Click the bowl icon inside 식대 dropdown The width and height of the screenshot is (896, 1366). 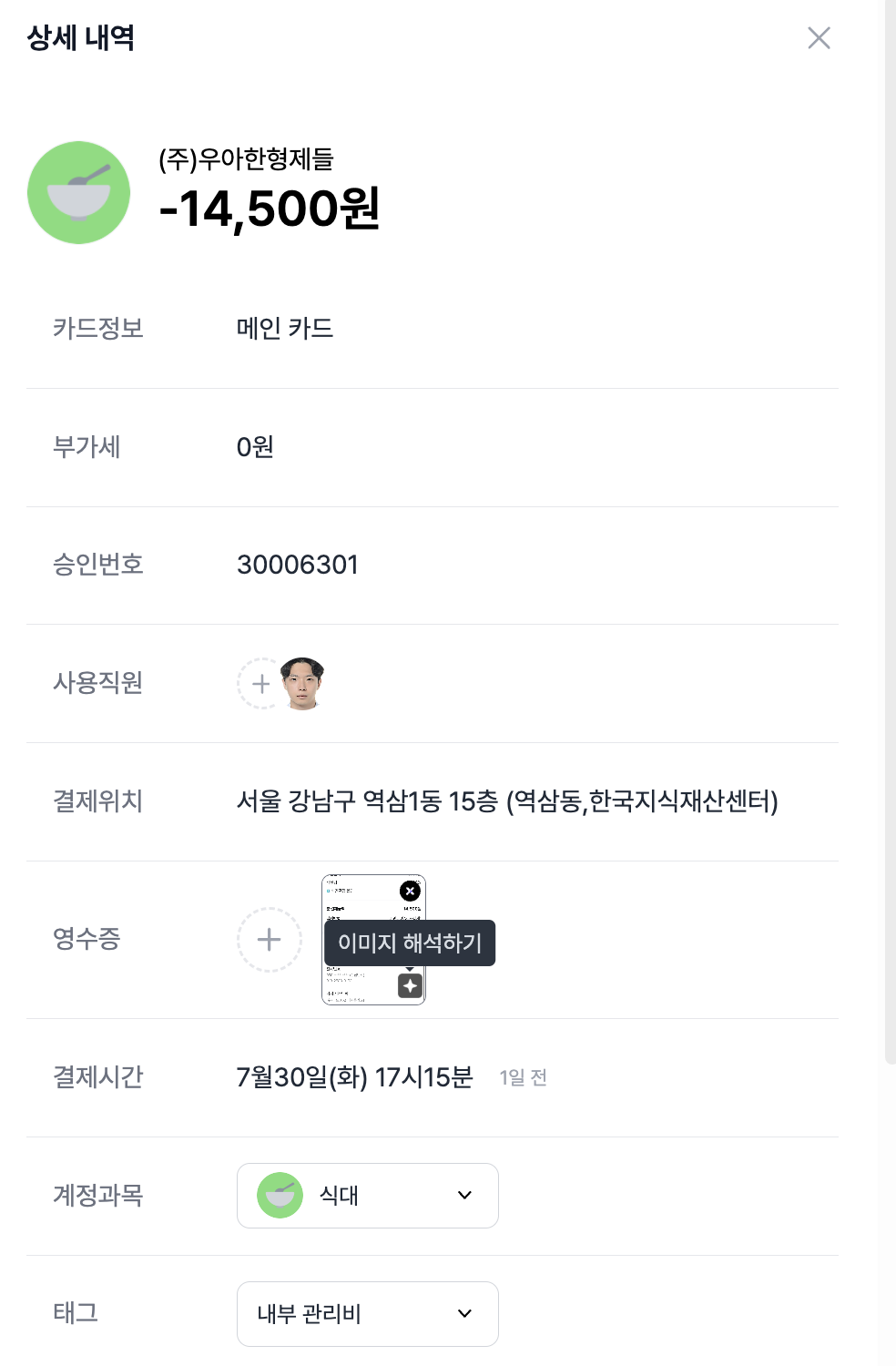coord(280,1196)
